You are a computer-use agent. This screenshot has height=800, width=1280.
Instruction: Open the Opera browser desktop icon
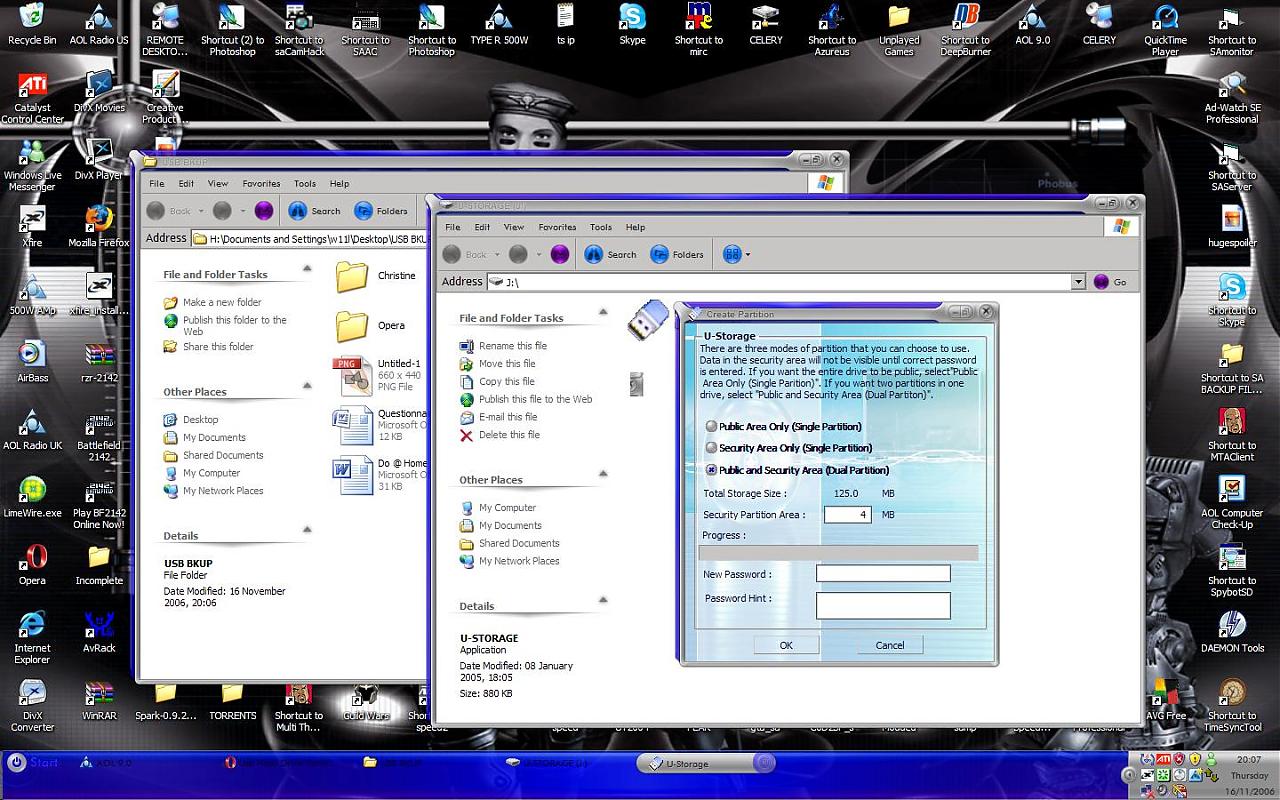pos(32,565)
